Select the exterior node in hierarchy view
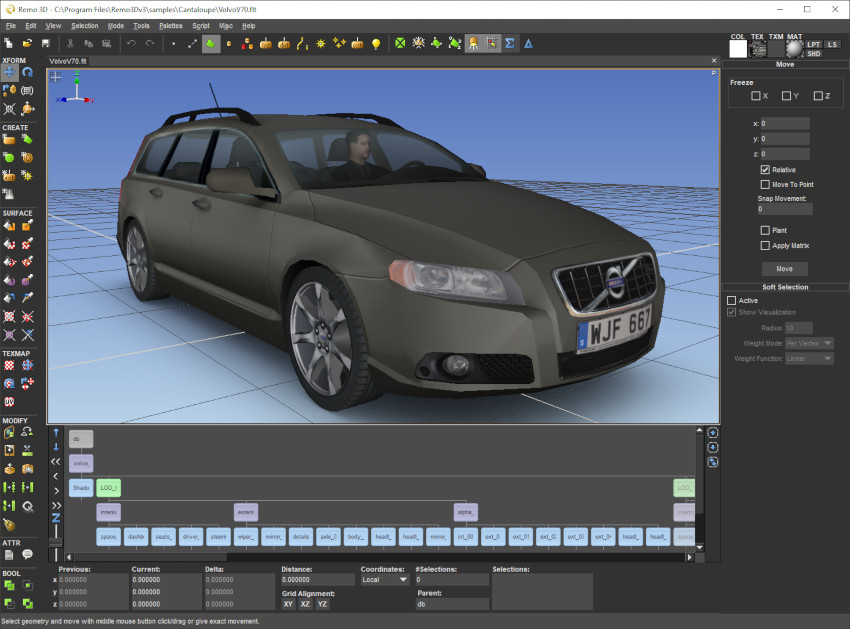Screen dimensions: 850x629 tap(246, 512)
